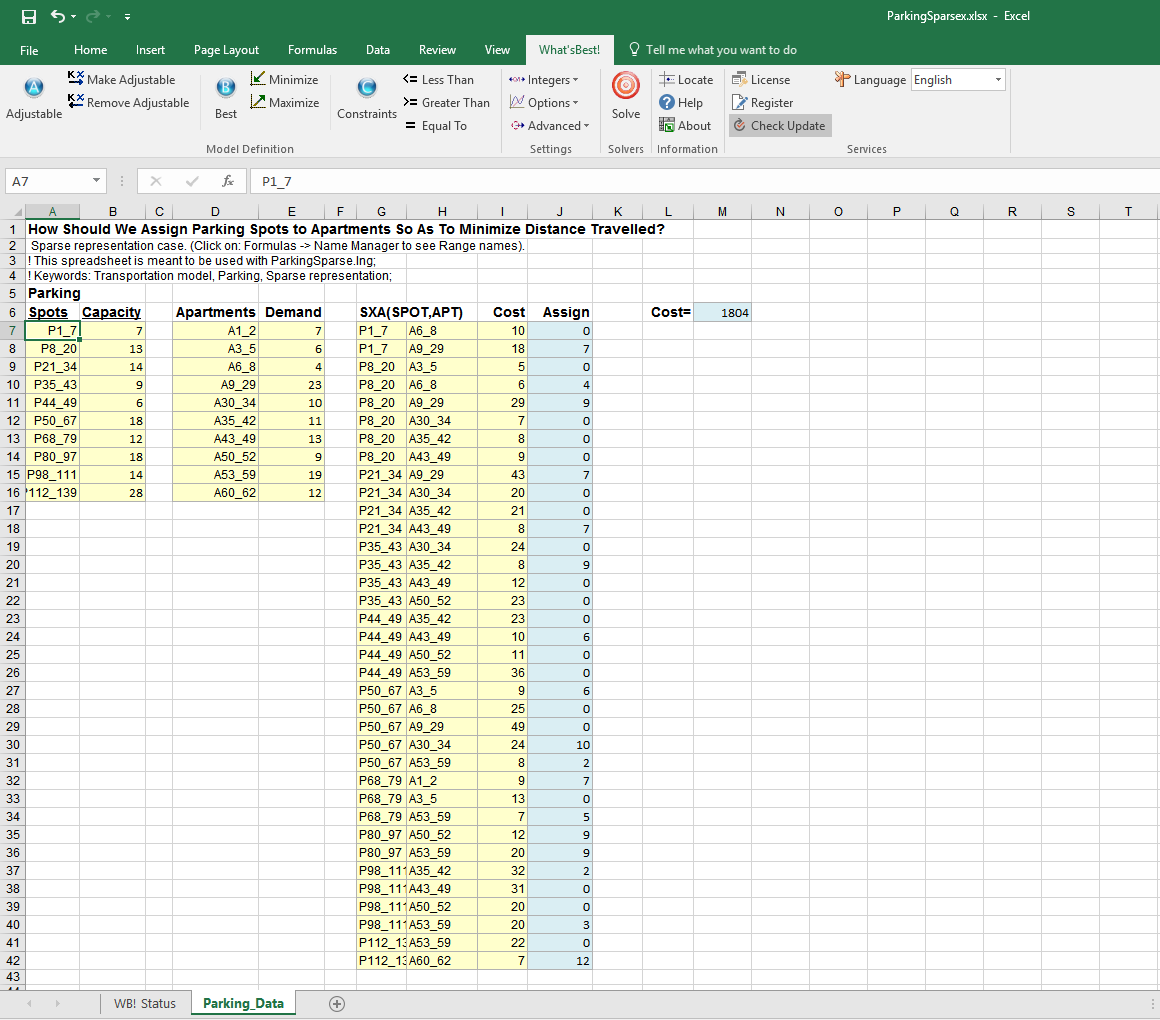Screen dimensions: 1160x1020
Task: Click the P112_139 spot cell in column A
Action: [53, 493]
